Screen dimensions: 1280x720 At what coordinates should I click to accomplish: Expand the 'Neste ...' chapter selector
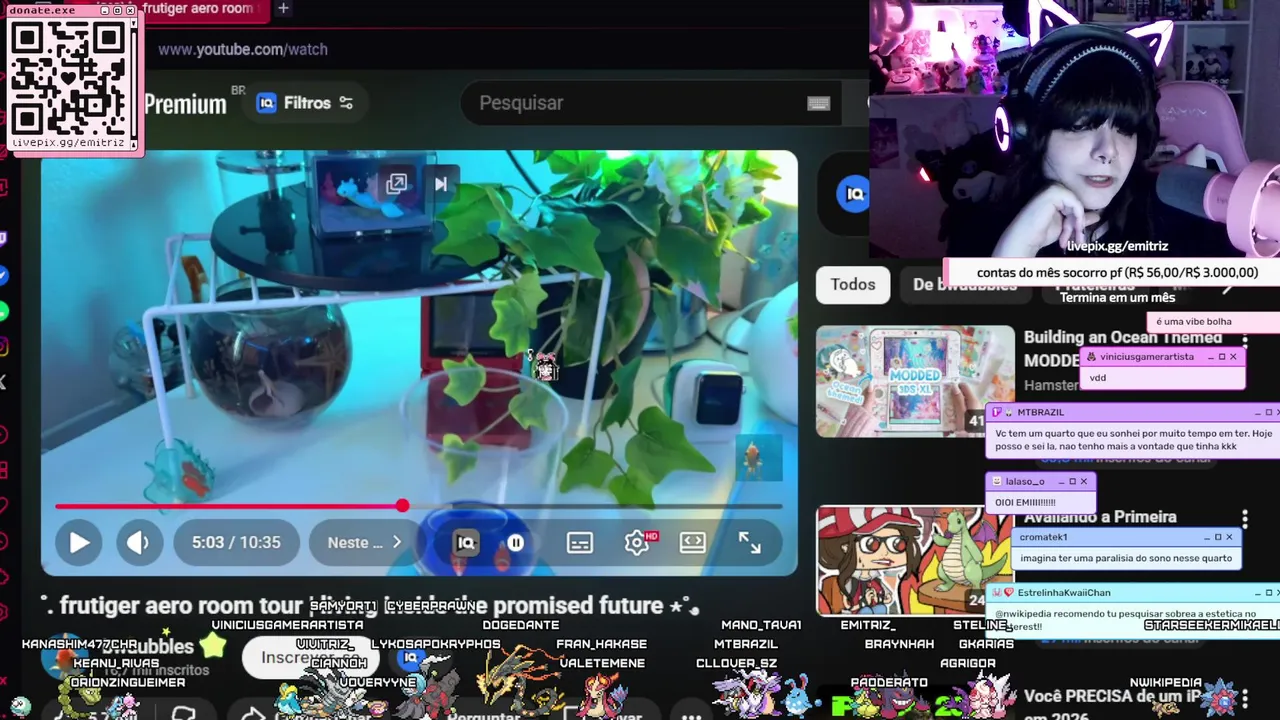pyautogui.click(x=364, y=542)
